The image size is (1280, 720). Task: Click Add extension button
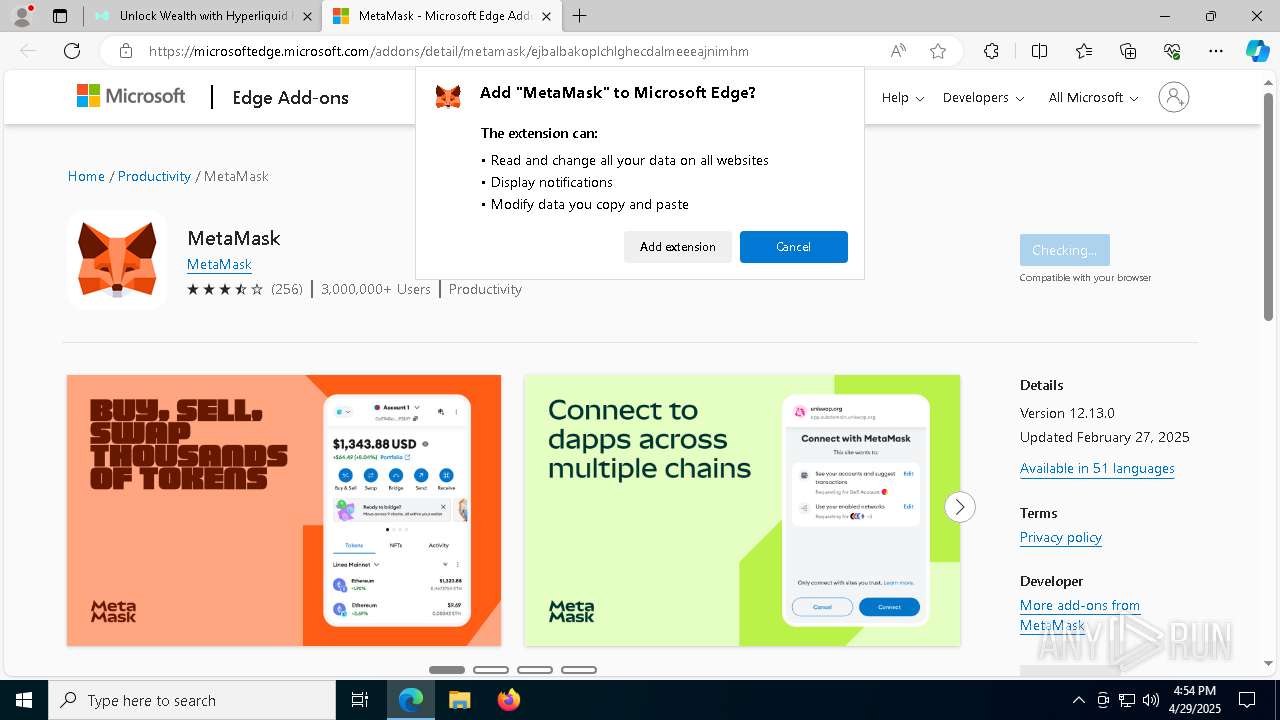tap(678, 247)
